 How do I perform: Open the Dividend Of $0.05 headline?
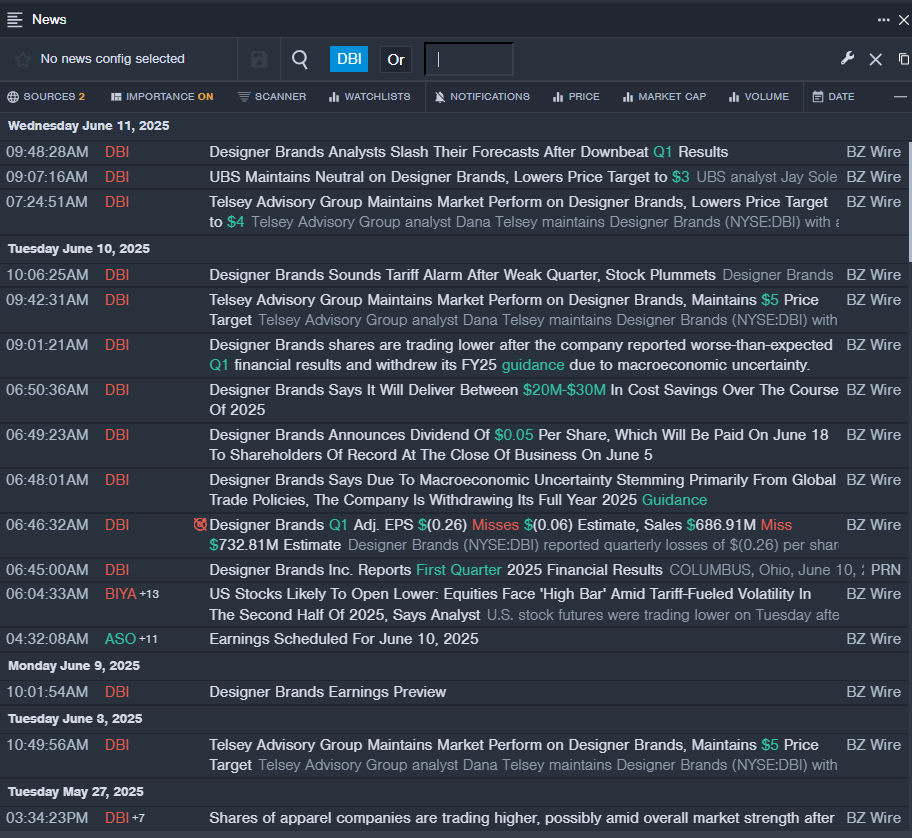(x=519, y=445)
